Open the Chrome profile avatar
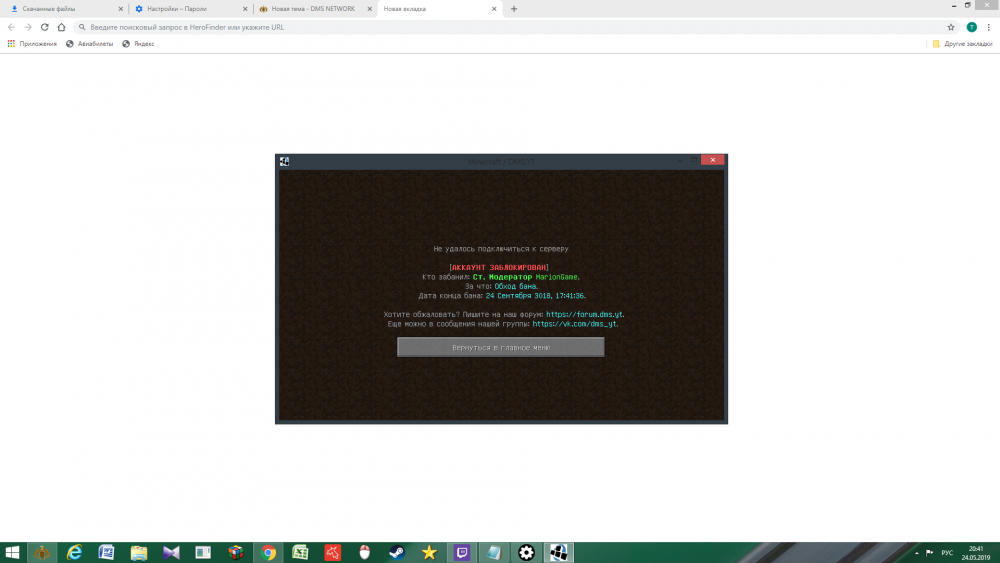The width and height of the screenshot is (1000, 563). click(x=971, y=27)
